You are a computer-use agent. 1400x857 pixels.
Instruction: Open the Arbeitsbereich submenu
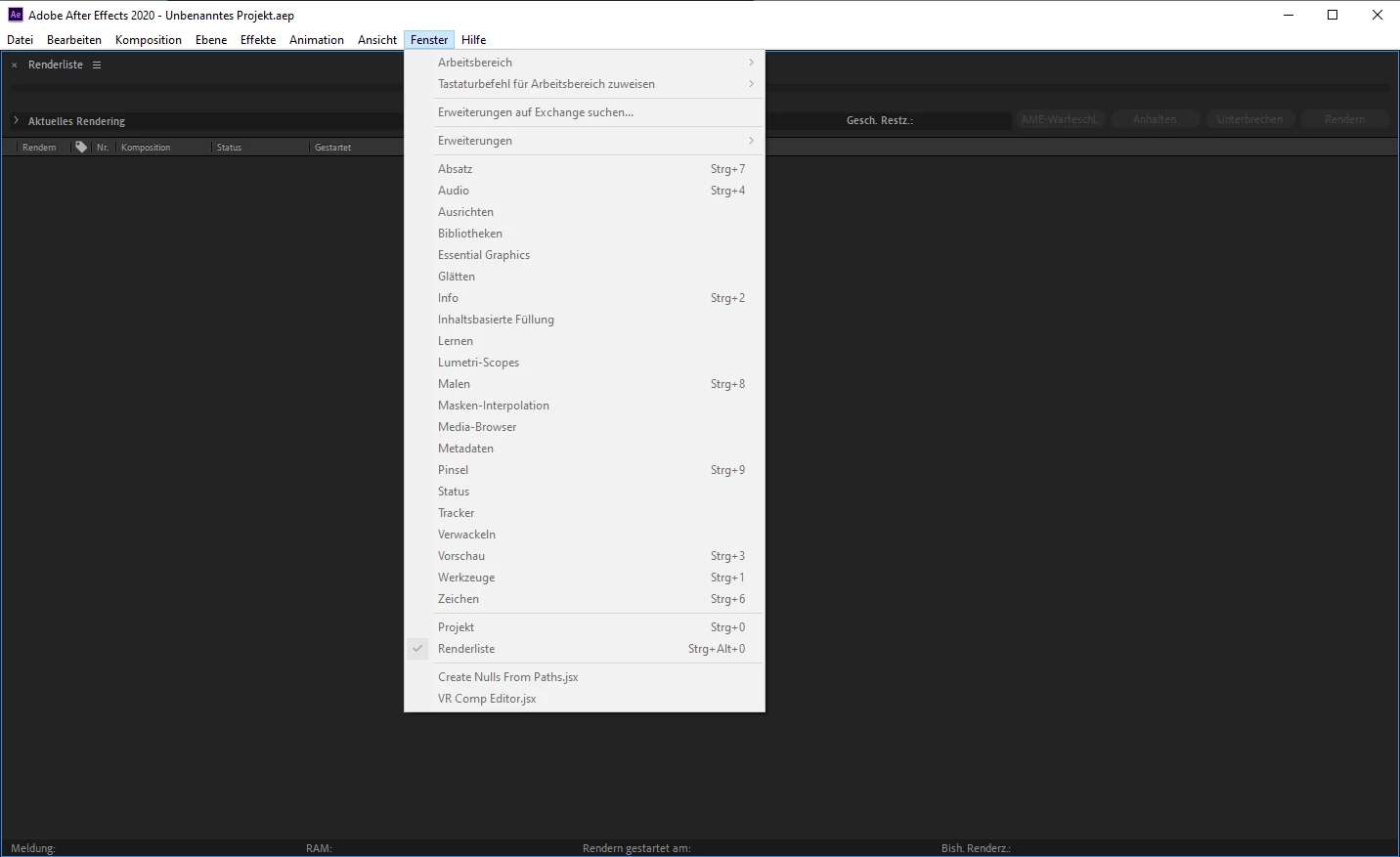coord(585,63)
